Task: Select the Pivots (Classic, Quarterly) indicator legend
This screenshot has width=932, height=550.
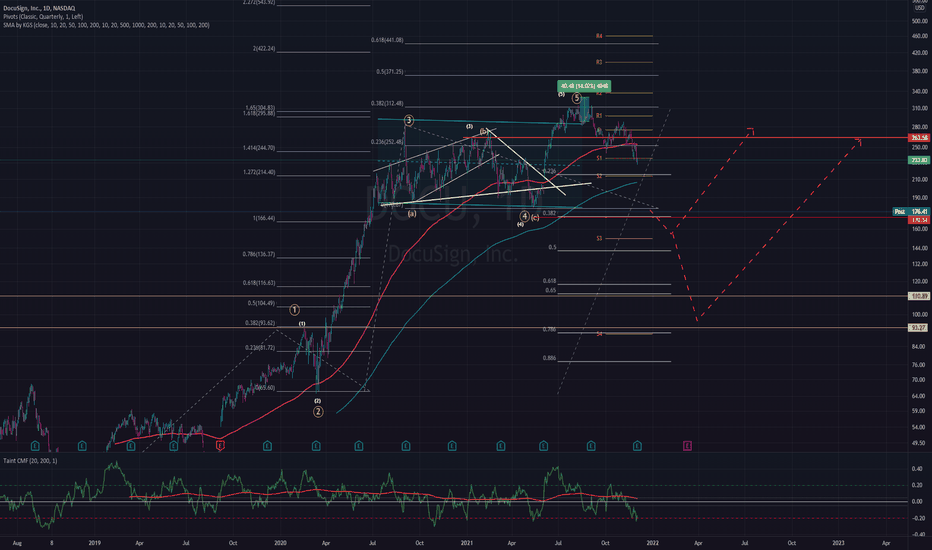Action: [43, 17]
